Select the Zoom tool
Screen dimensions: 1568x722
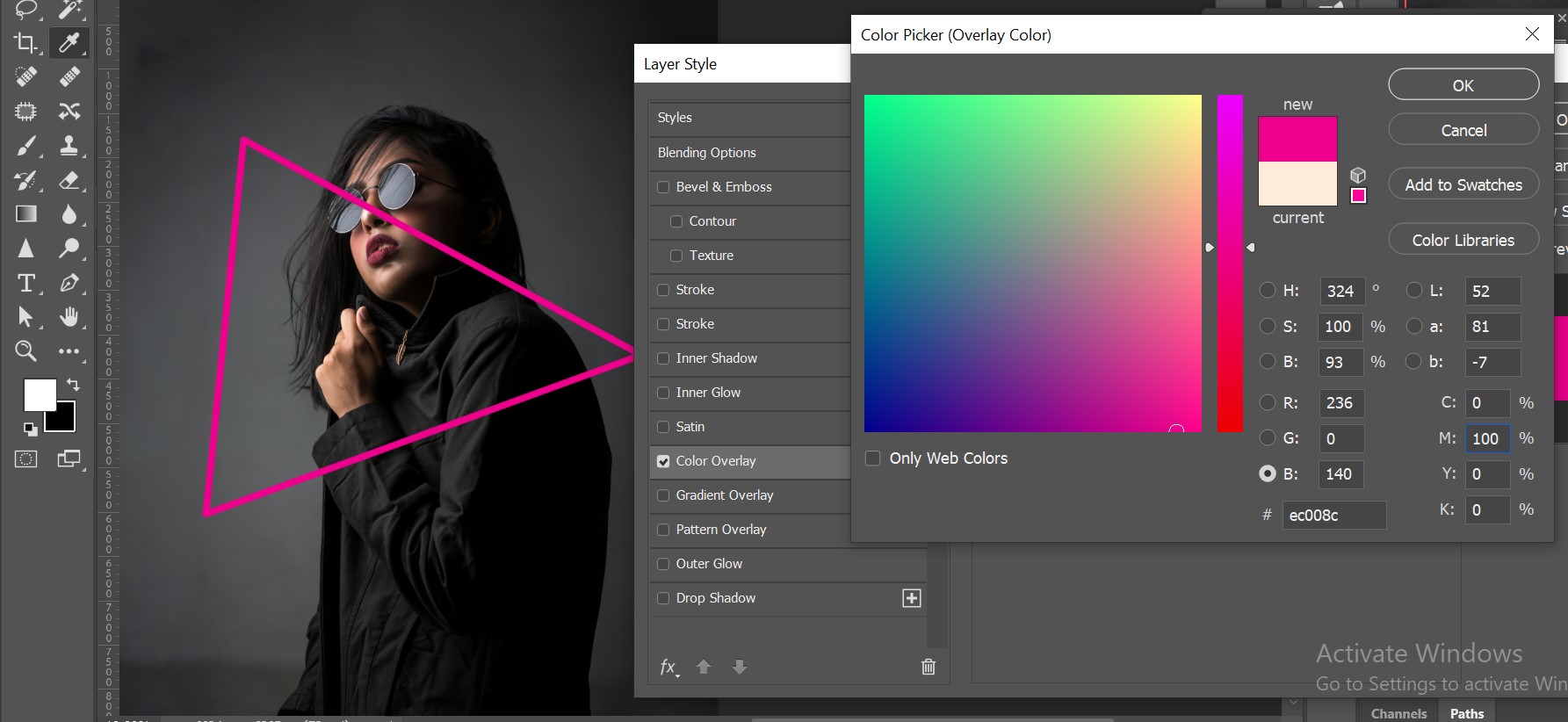[26, 351]
